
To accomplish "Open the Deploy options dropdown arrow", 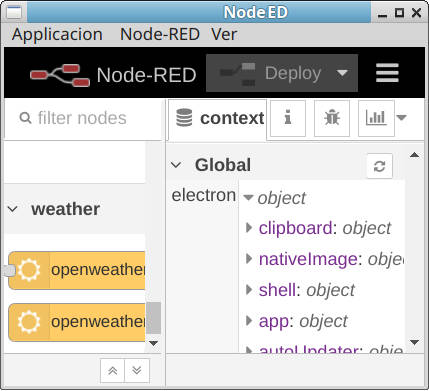I will [343, 73].
